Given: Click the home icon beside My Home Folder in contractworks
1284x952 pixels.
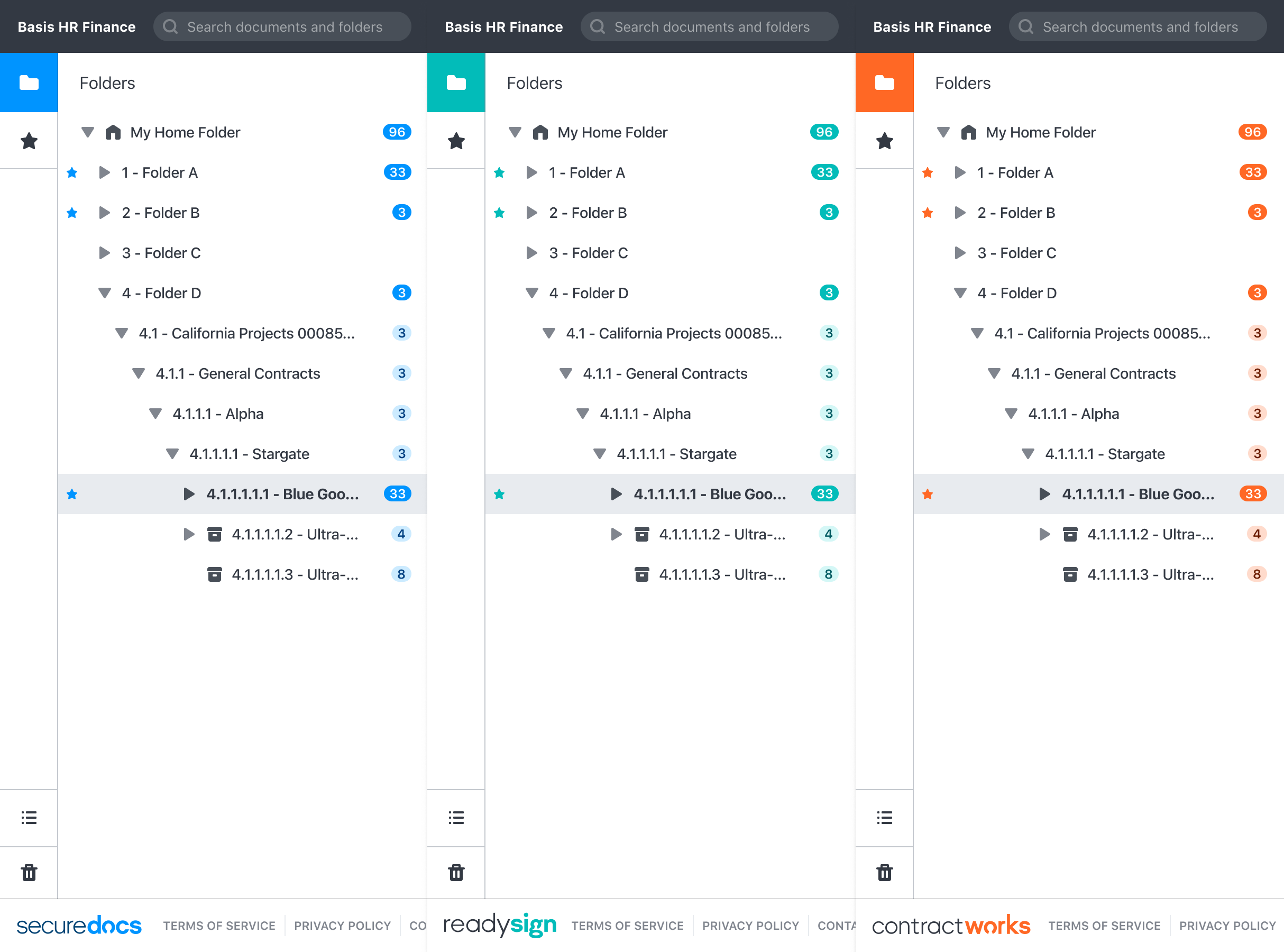Looking at the screenshot, I should 969,132.
